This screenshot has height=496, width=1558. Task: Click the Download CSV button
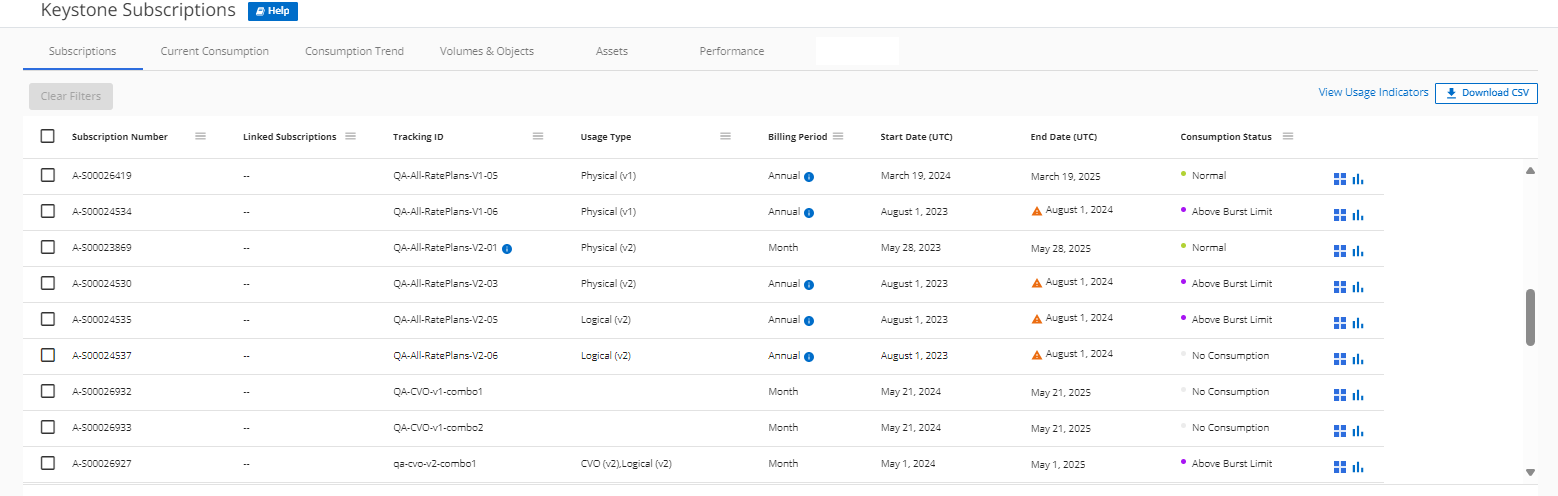pyautogui.click(x=1486, y=93)
